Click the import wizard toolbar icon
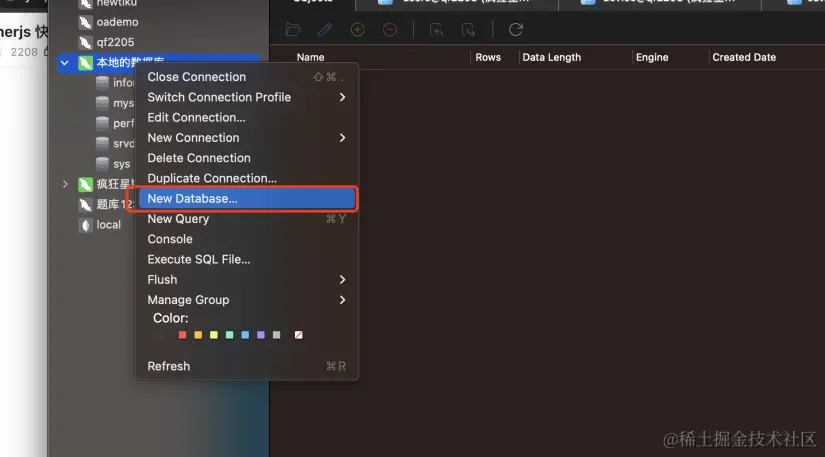The image size is (825, 457). [x=436, y=29]
